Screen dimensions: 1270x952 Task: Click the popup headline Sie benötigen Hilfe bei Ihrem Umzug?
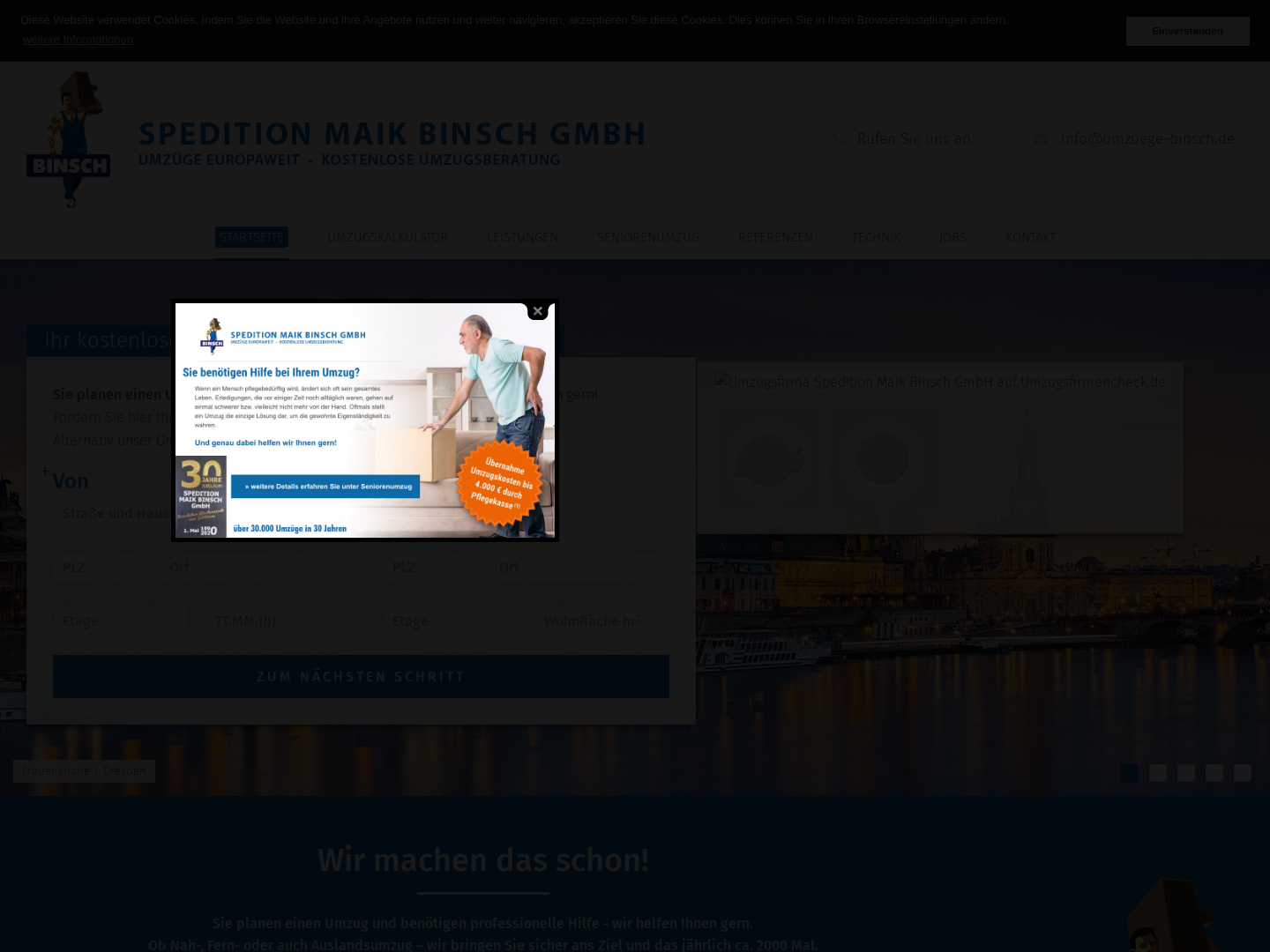pos(271,372)
